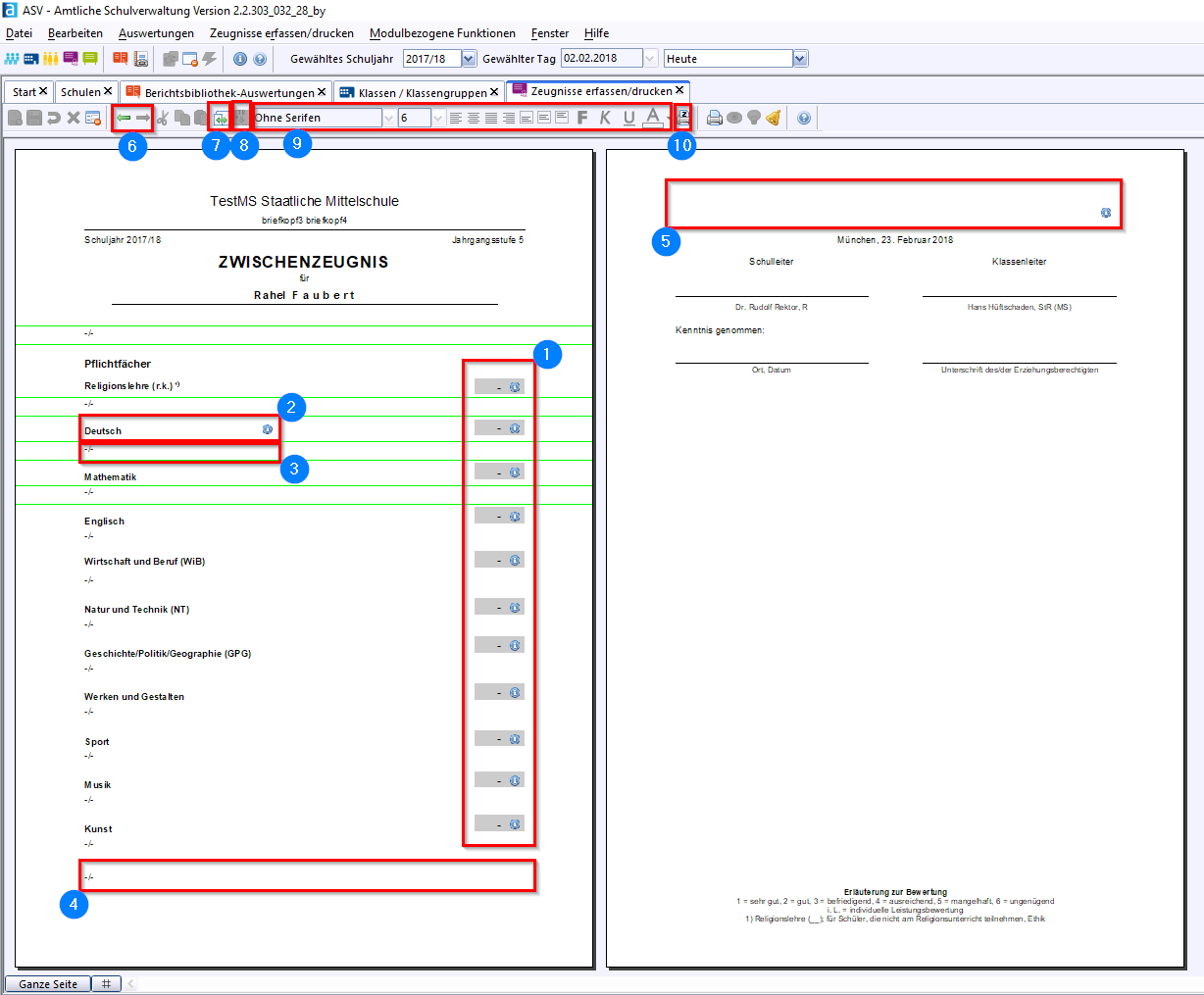Open the Auswertungen menu
Image resolution: width=1204 pixels, height=995 pixels.
pyautogui.click(x=156, y=33)
